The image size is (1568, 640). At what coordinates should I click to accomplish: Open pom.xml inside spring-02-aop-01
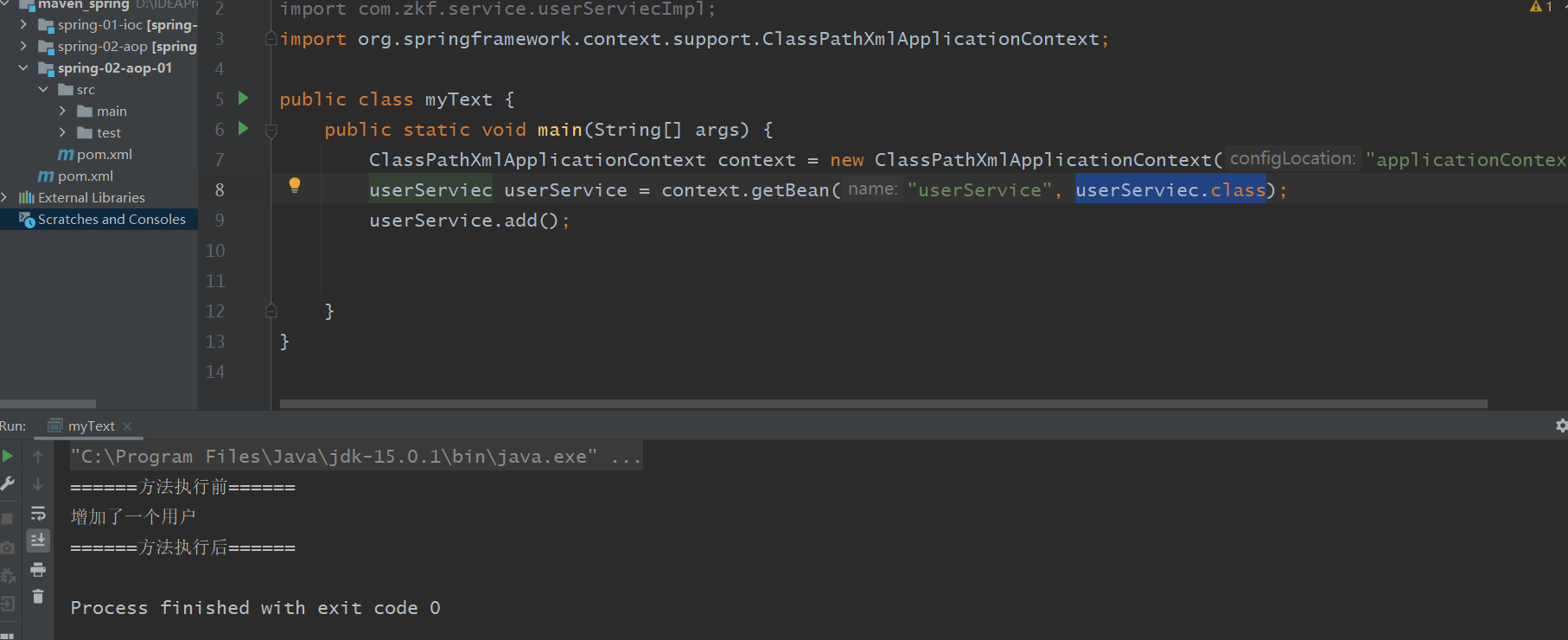[104, 154]
